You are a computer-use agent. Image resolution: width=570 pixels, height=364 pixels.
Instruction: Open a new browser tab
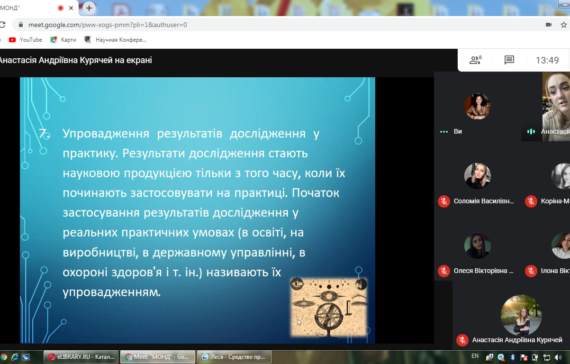tap(89, 8)
